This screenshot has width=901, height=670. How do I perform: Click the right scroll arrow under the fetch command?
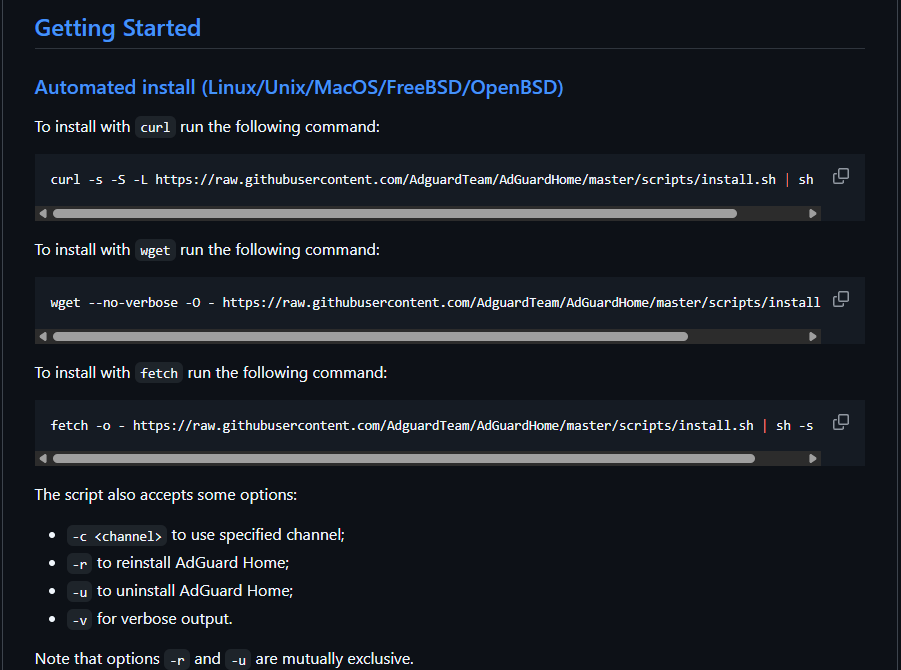(812, 458)
